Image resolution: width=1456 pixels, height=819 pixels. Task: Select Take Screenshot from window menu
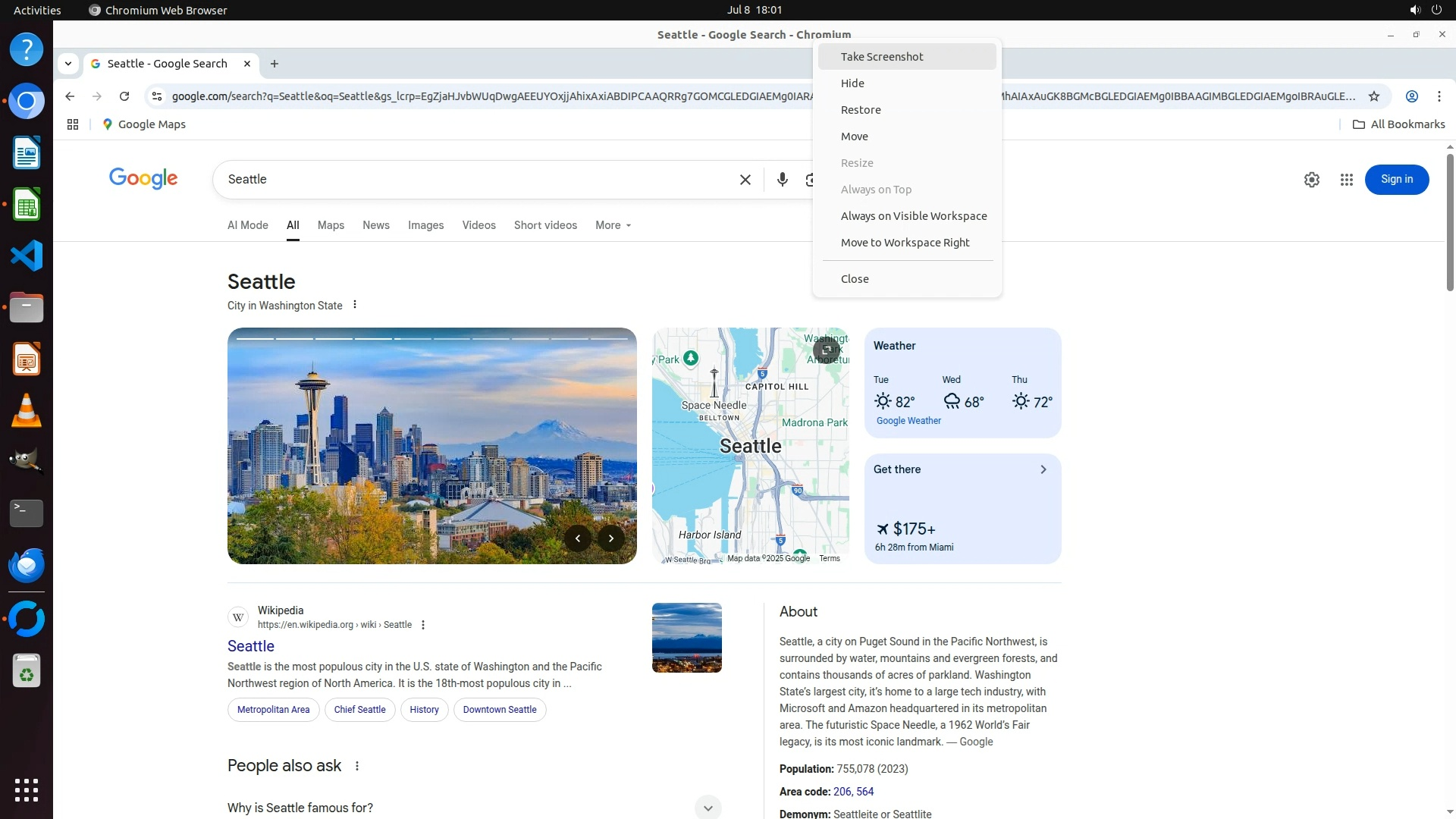[x=881, y=57]
